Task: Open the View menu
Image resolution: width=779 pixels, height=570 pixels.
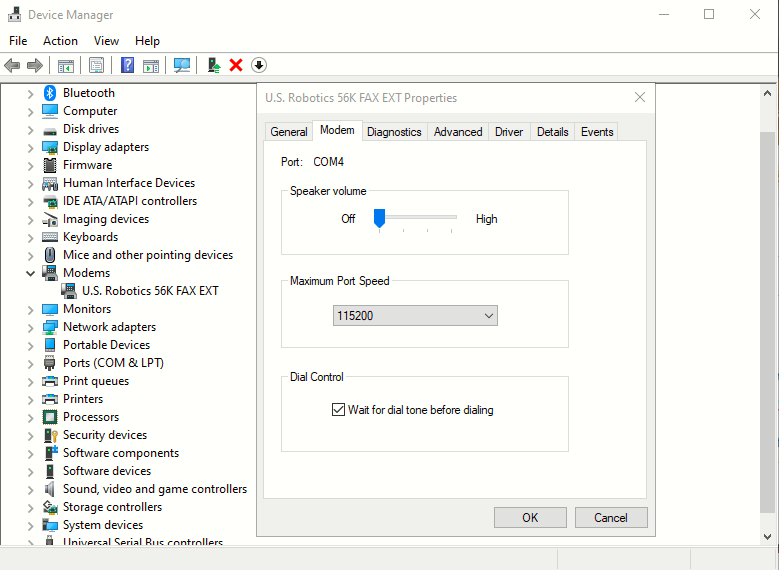Action: [106, 41]
